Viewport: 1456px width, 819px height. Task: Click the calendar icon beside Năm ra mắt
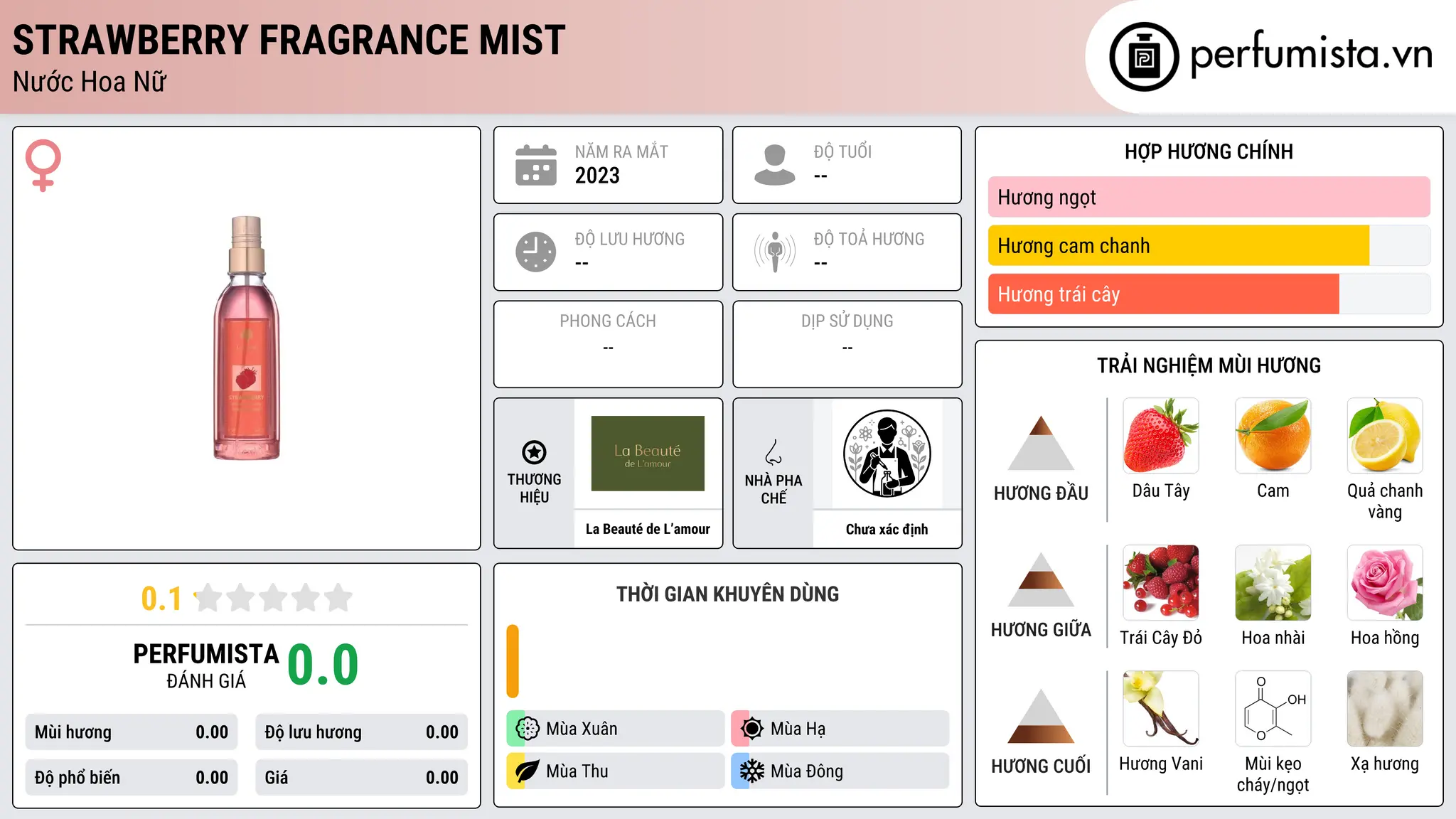(536, 165)
